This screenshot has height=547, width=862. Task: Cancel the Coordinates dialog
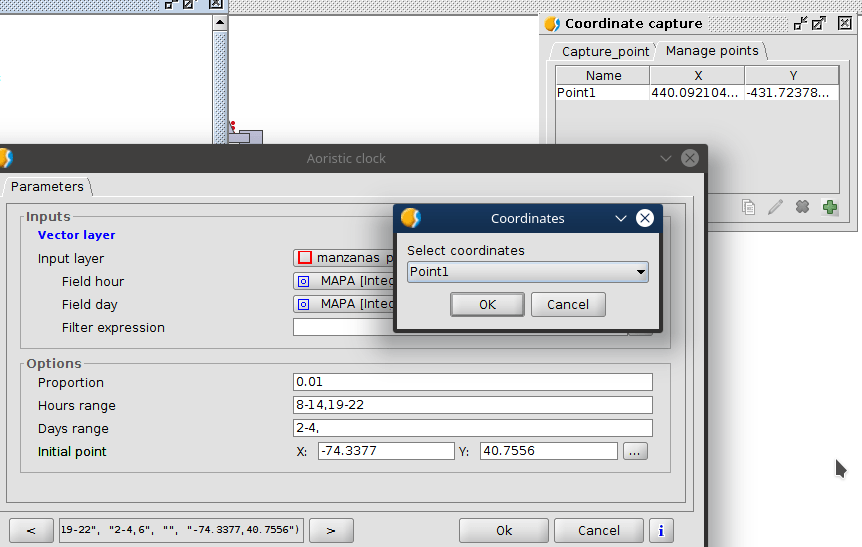(567, 304)
